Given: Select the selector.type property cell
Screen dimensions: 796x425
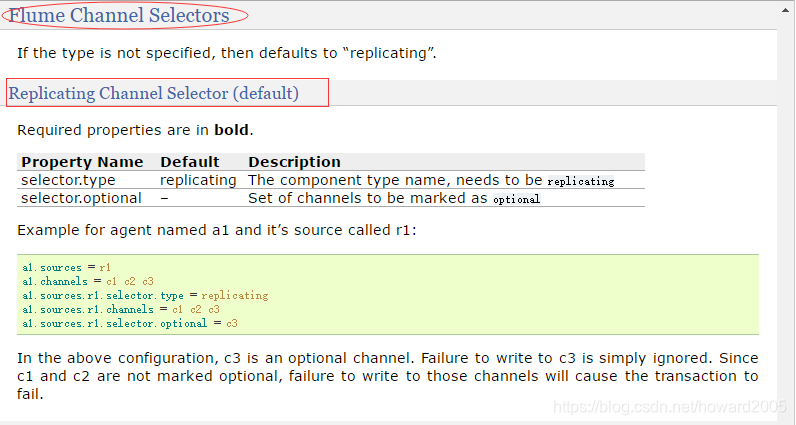Looking at the screenshot, I should point(68,180).
